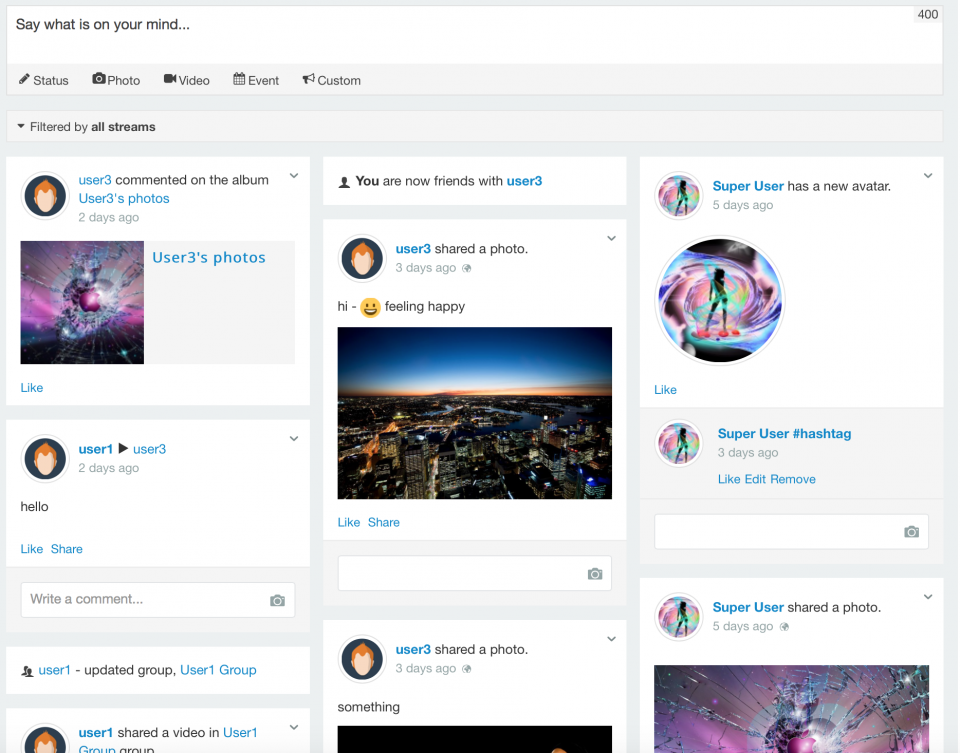
Task: Select the Event tab in the composer
Action: coord(256,80)
